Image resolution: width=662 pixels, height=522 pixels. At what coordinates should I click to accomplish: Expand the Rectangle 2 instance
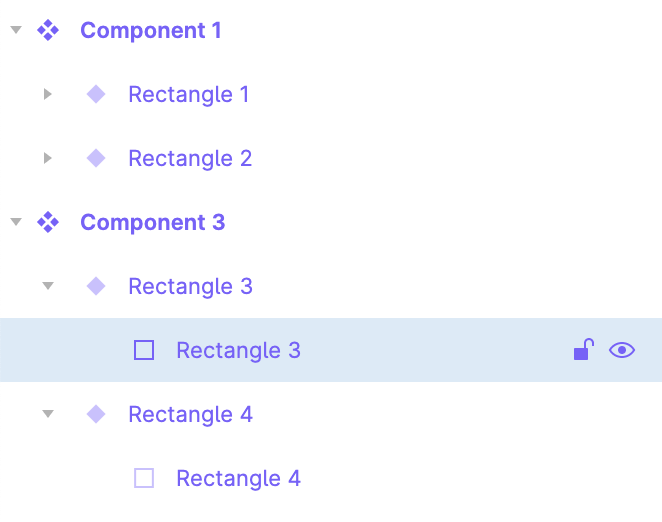coord(48,158)
